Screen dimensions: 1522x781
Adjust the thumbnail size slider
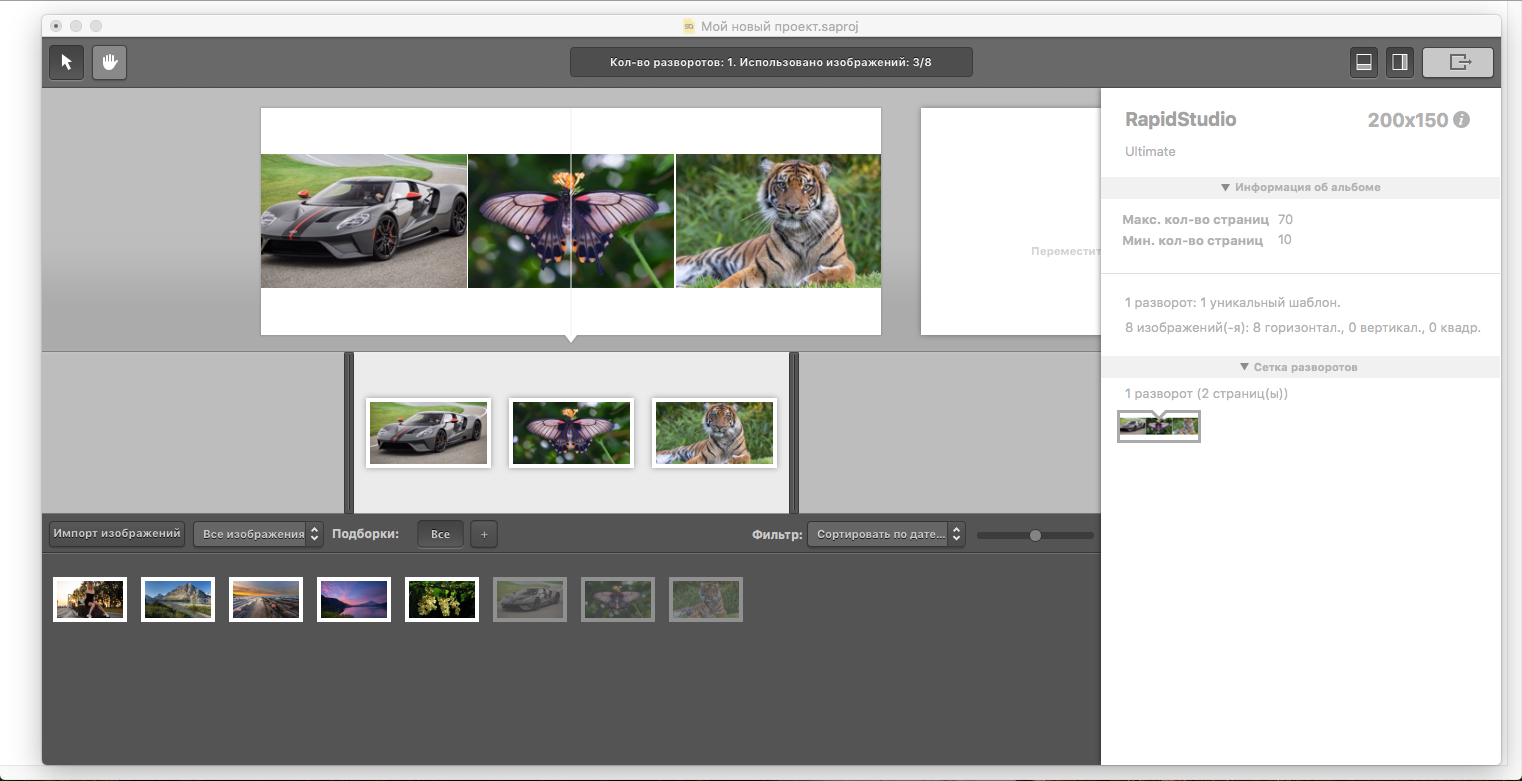[1035, 535]
